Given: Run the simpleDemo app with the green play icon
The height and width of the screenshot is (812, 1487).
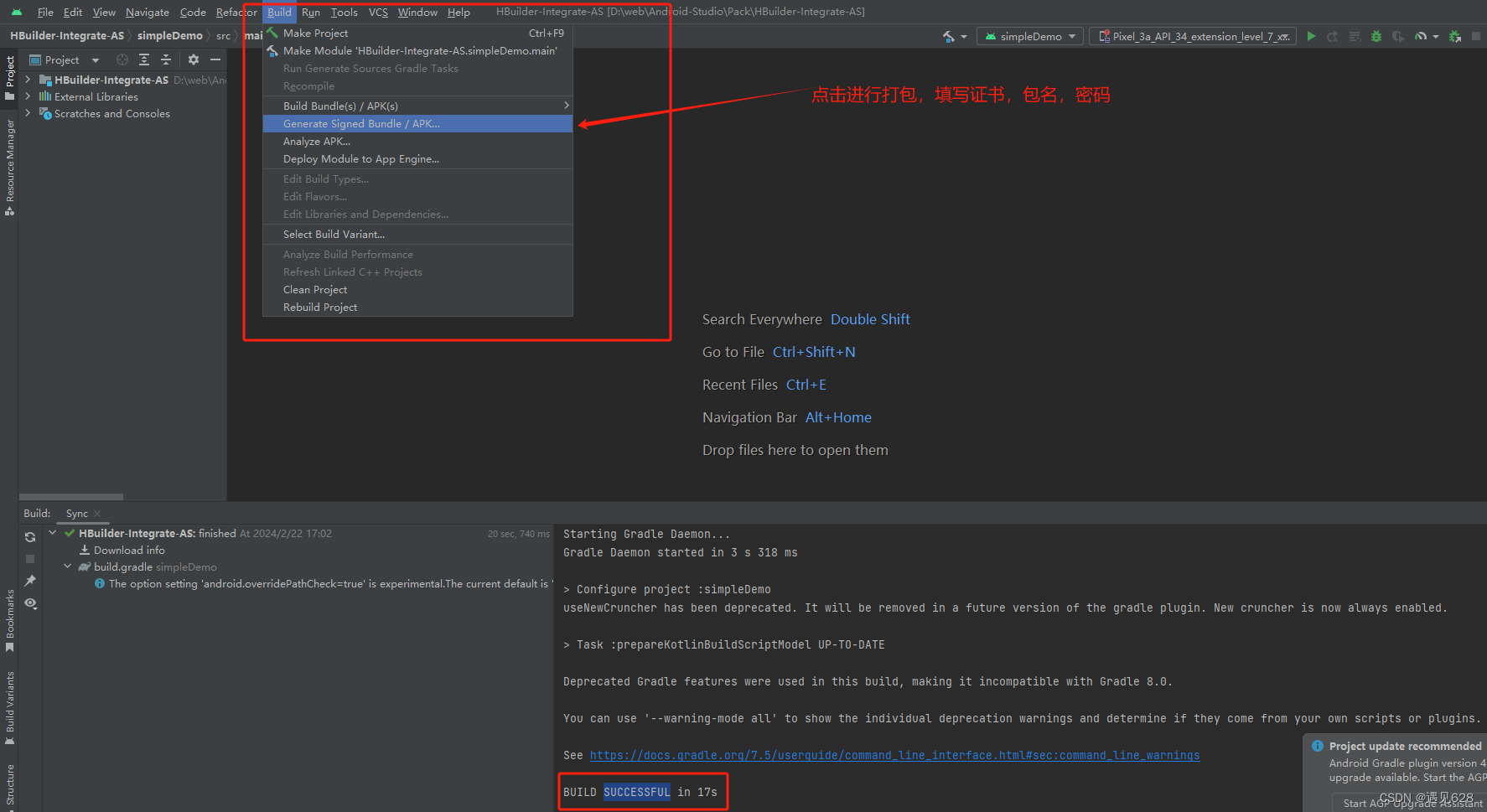Looking at the screenshot, I should coord(1311,36).
